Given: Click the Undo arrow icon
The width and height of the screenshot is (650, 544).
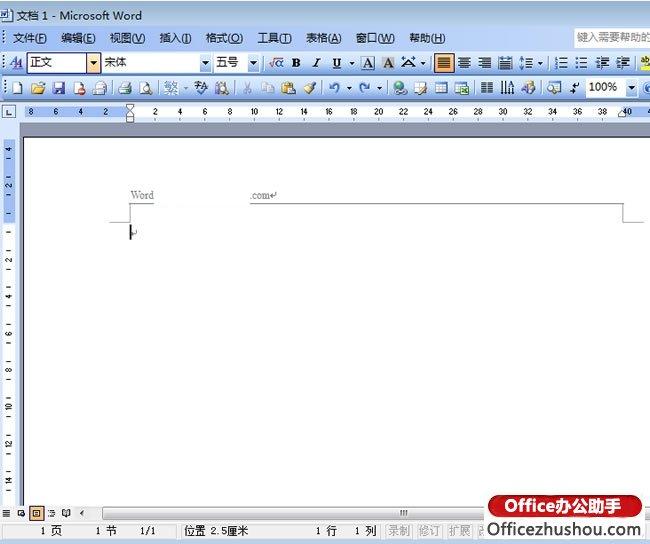Looking at the screenshot, I should pos(334,88).
